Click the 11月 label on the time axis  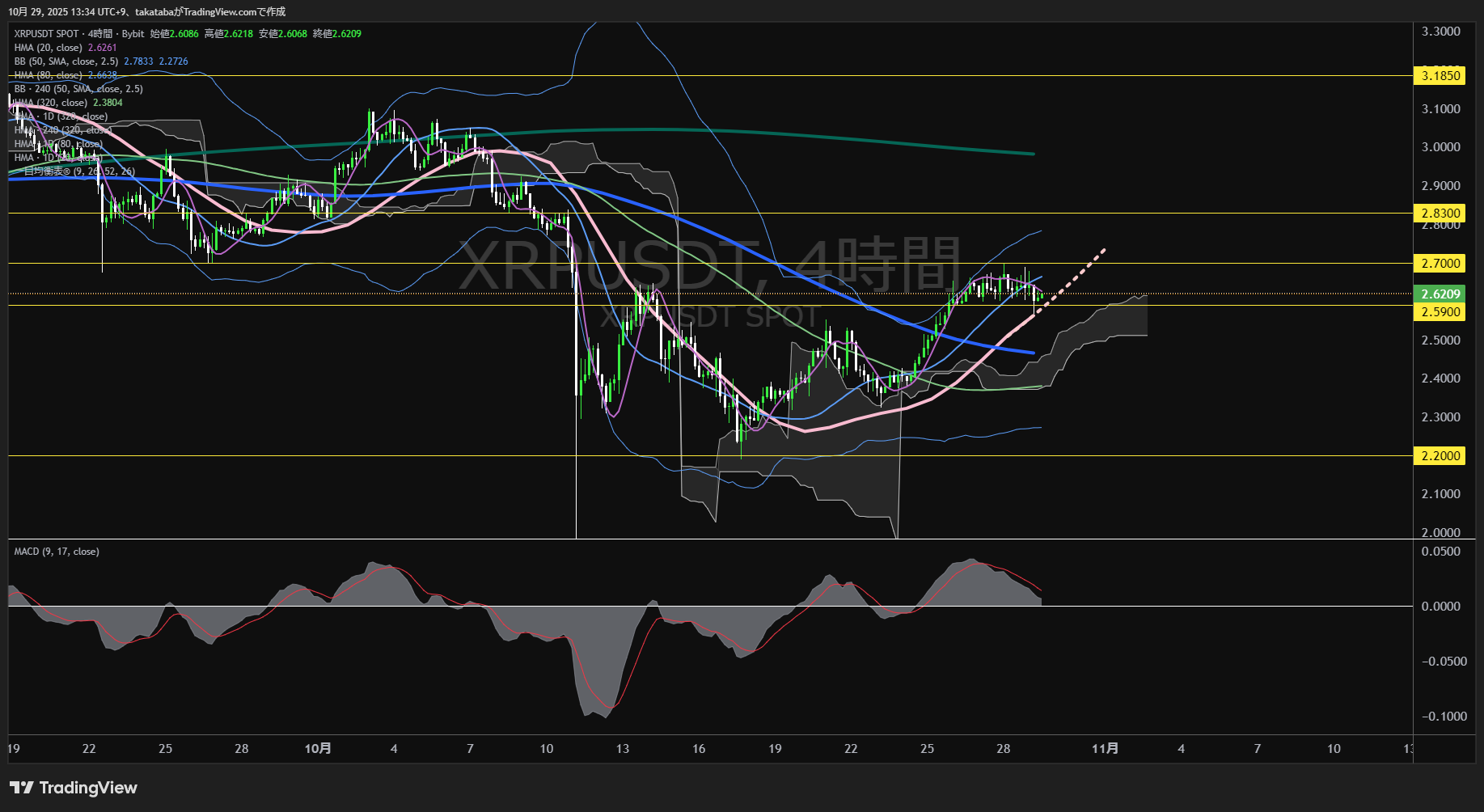point(1106,749)
